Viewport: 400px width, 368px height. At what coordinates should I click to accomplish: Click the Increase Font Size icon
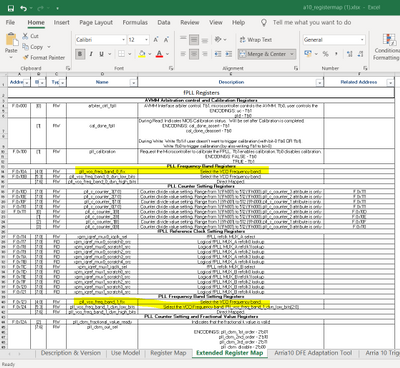[156, 40]
